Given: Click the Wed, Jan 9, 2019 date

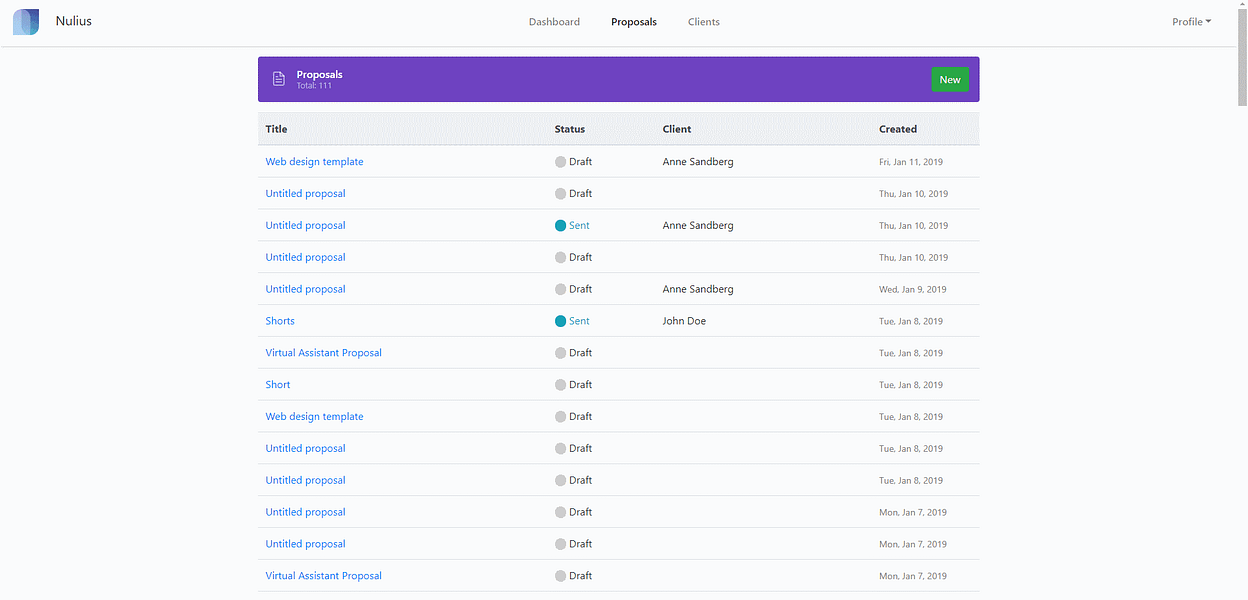Looking at the screenshot, I should click(912, 290).
